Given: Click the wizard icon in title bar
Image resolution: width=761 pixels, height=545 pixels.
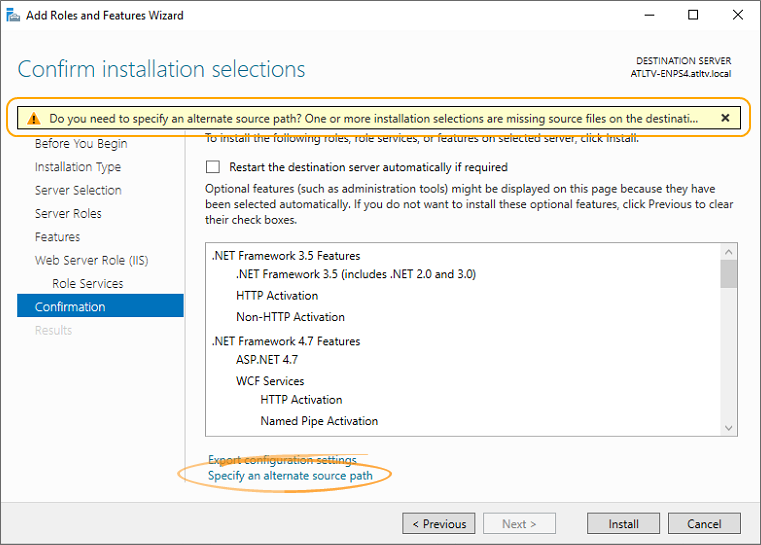Looking at the screenshot, I should pos(13,15).
